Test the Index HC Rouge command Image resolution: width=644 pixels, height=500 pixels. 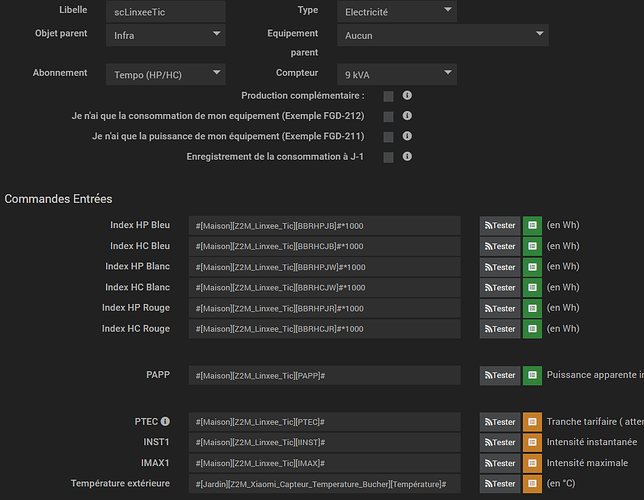click(x=500, y=329)
